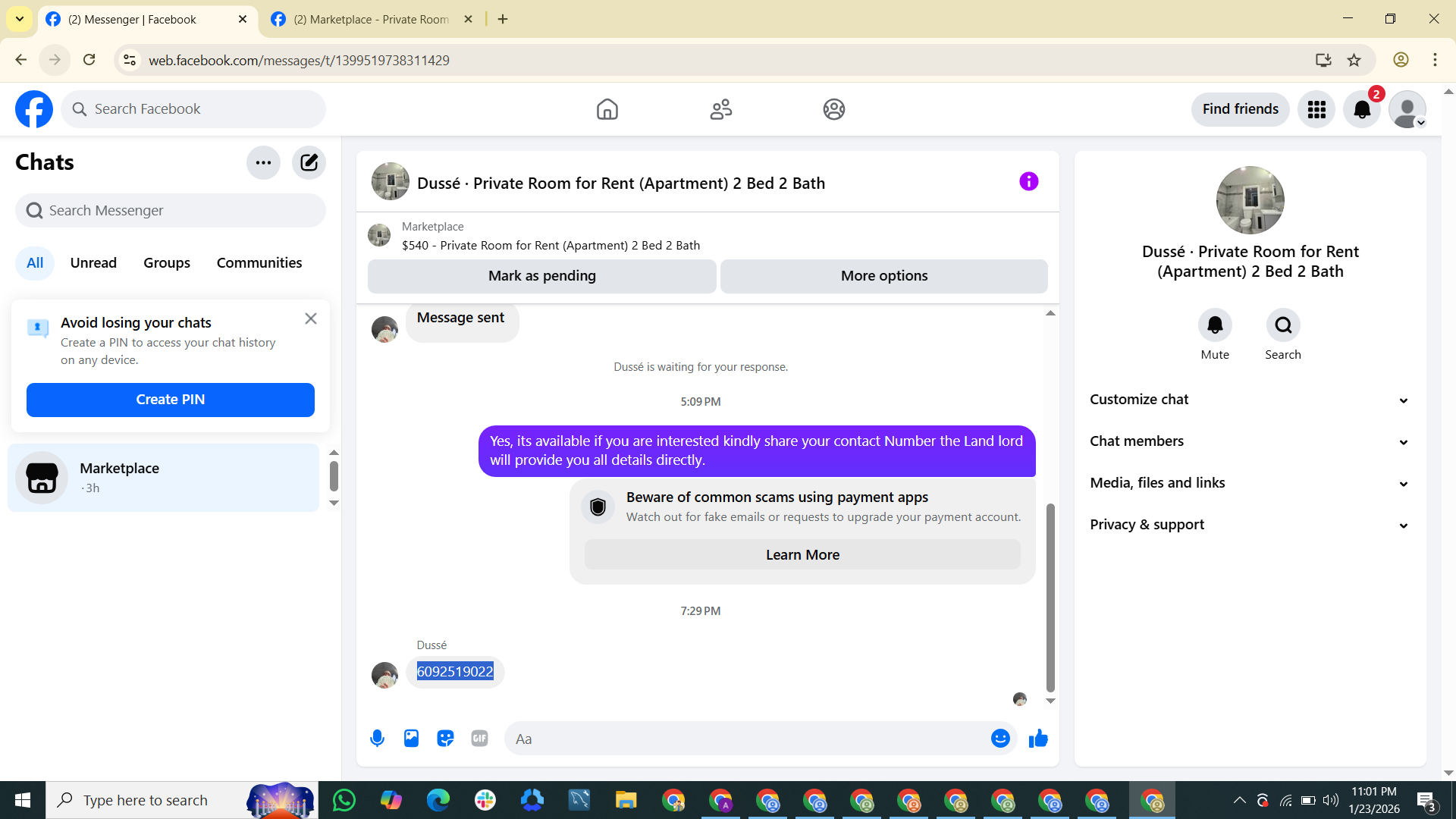Image resolution: width=1456 pixels, height=819 pixels.
Task: Click the conversation vertical scrollbar
Action: click(1050, 598)
